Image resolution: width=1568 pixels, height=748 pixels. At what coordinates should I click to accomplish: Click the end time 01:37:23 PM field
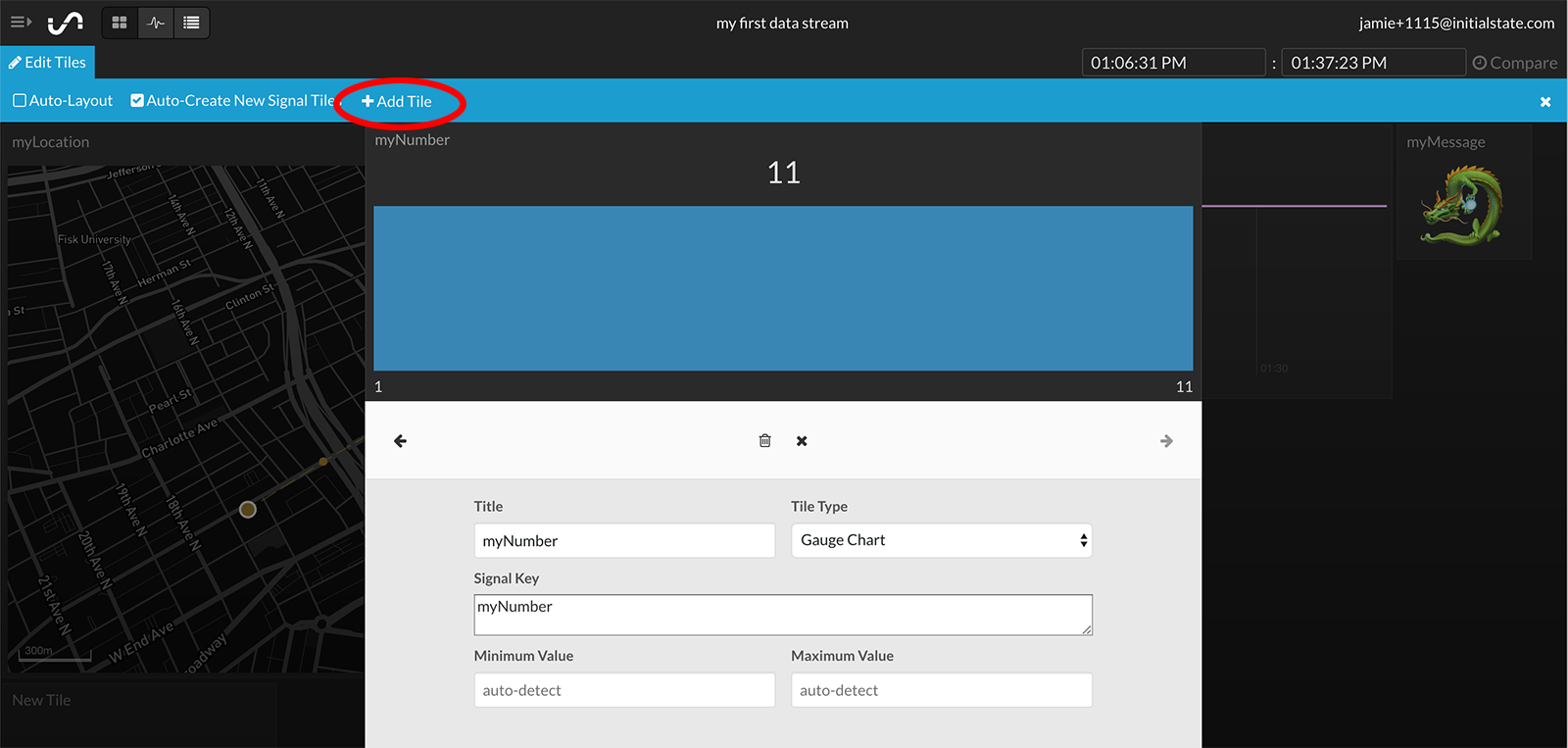(1373, 63)
